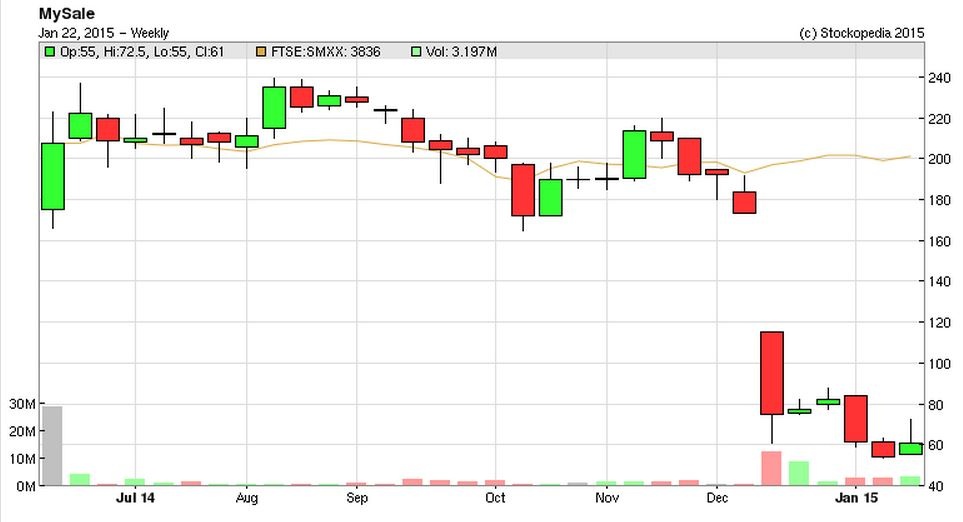
Task: Click the tallest red volume bar in December
Action: (771, 468)
